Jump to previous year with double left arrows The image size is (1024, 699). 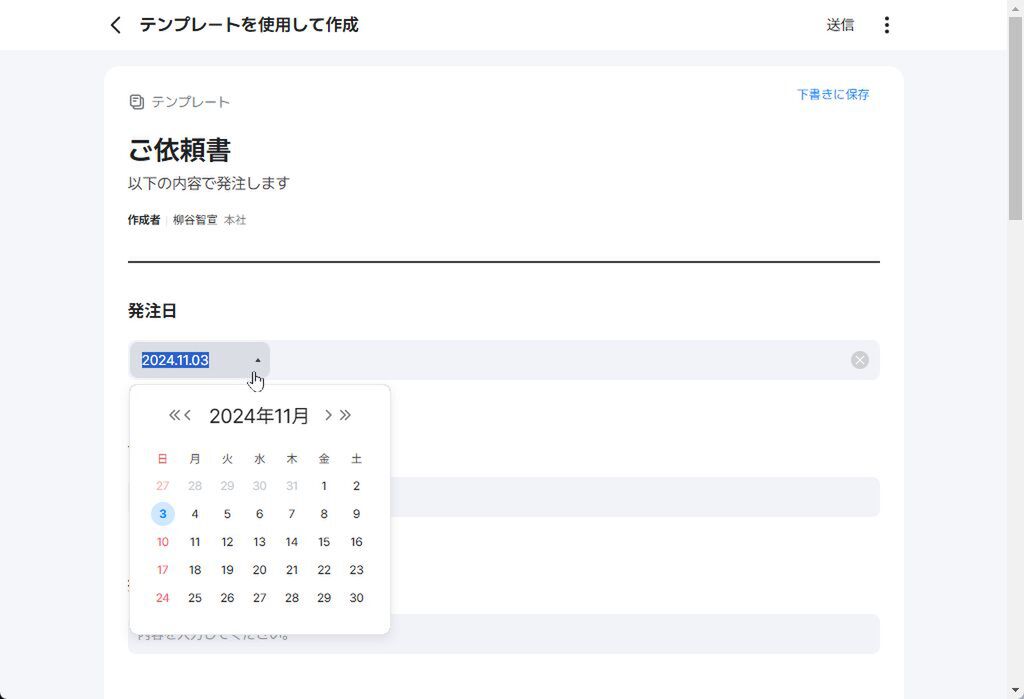click(174, 415)
